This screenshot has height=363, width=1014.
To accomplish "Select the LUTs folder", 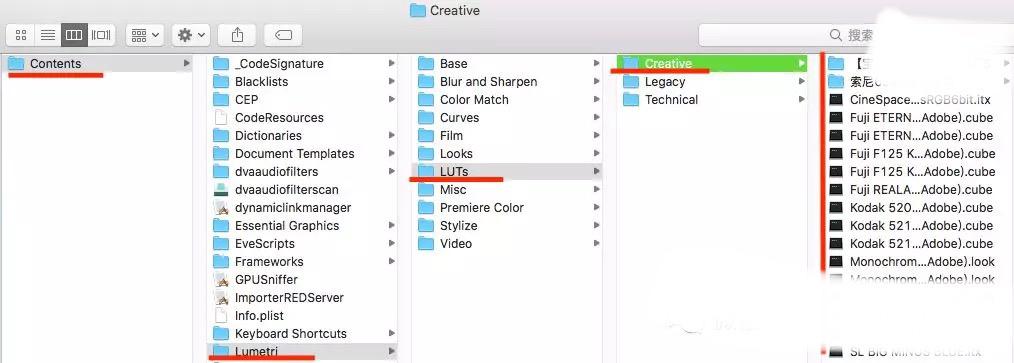I will coord(508,171).
